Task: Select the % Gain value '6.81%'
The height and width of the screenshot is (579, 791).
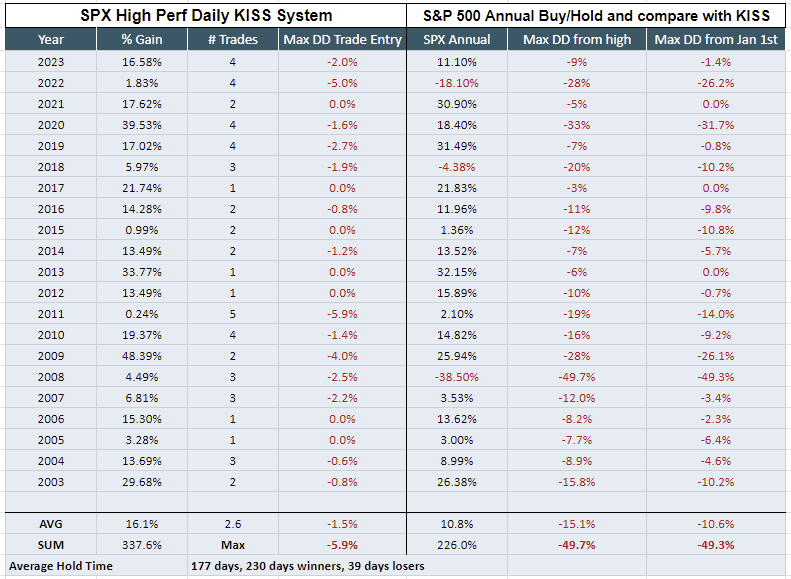Action: click(142, 398)
